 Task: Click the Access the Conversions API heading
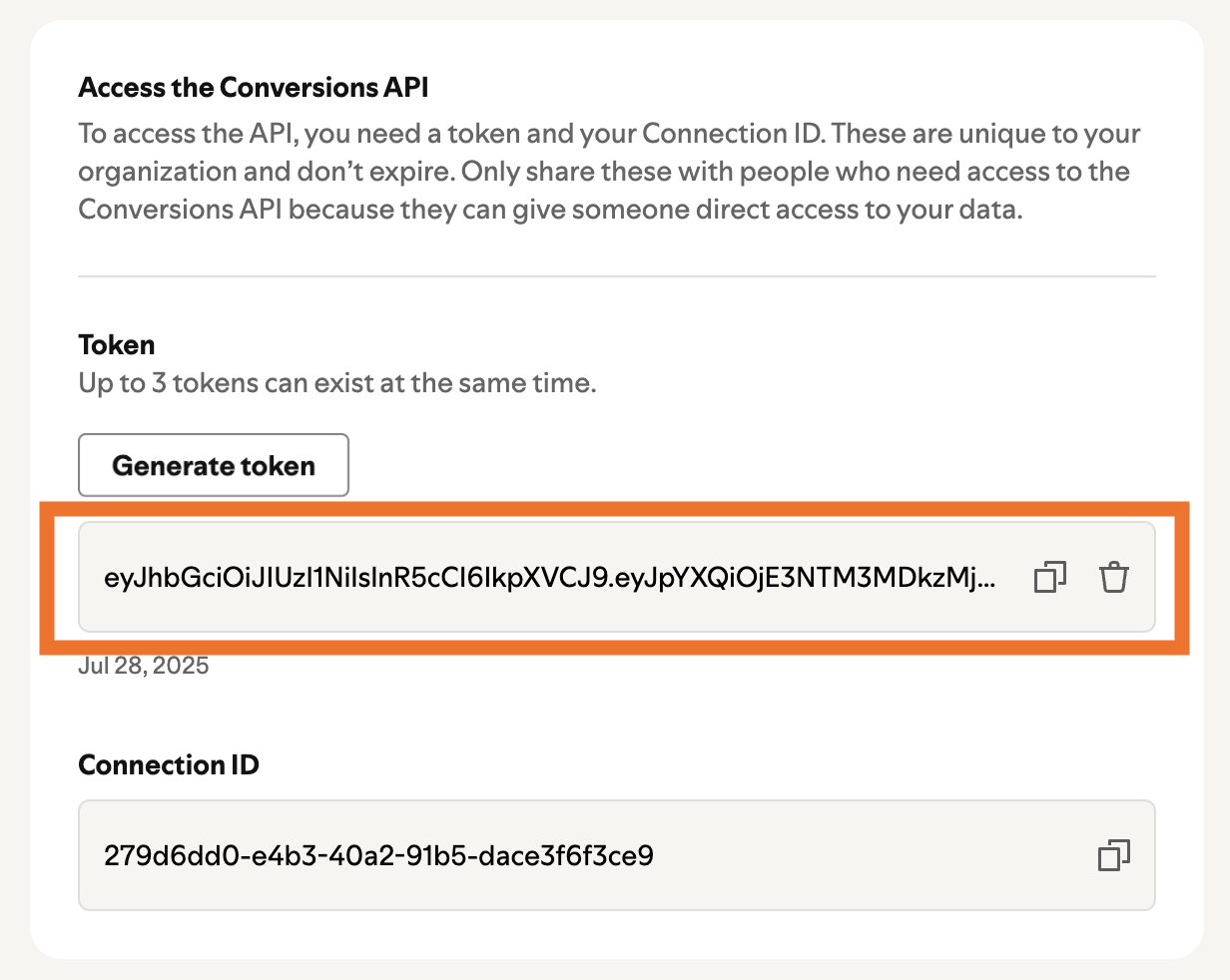254,88
